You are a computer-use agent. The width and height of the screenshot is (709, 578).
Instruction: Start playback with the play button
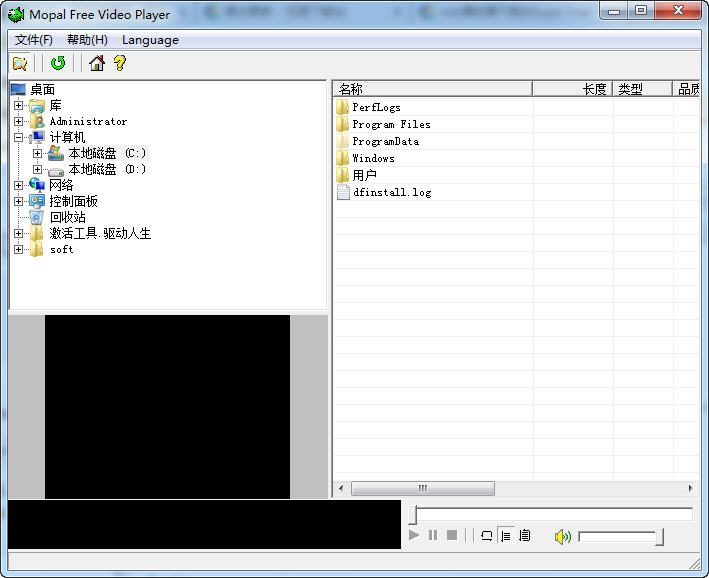click(413, 535)
